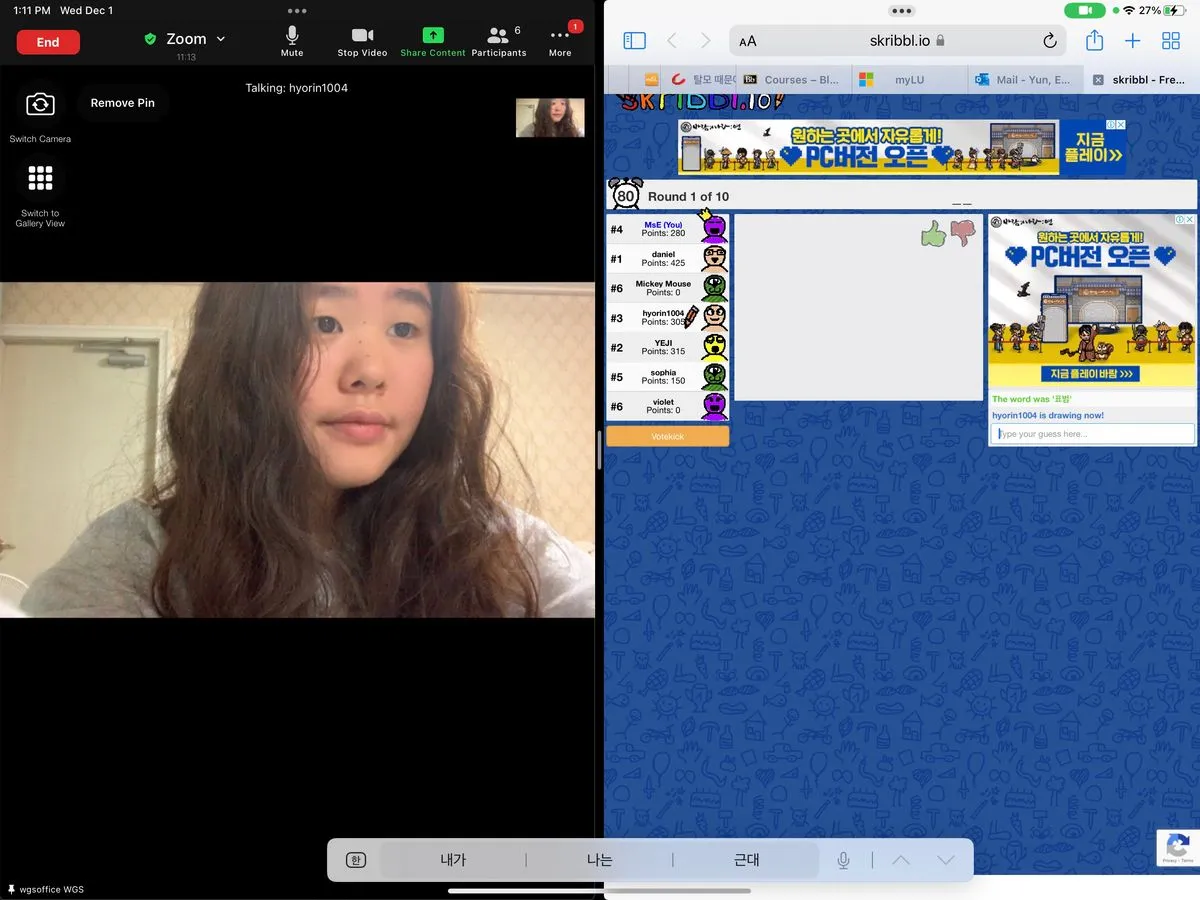Click the thumbs up like icon

tap(933, 234)
